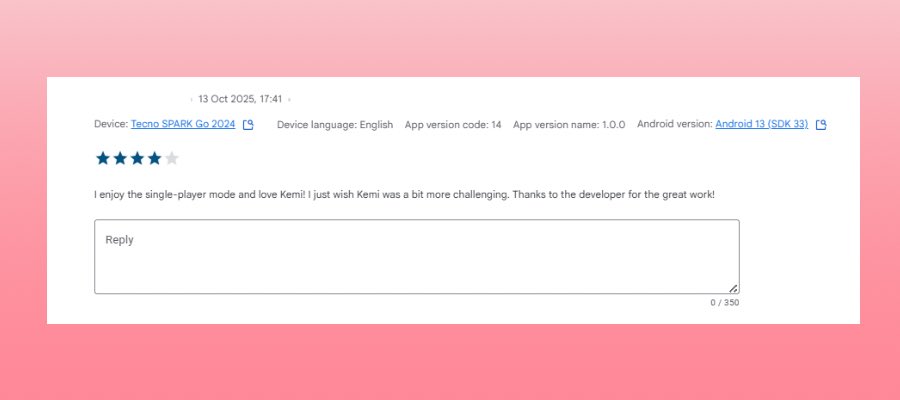Viewport: 900px width, 400px height.
Task: Click the fourth filled rating star
Action: [x=154, y=158]
